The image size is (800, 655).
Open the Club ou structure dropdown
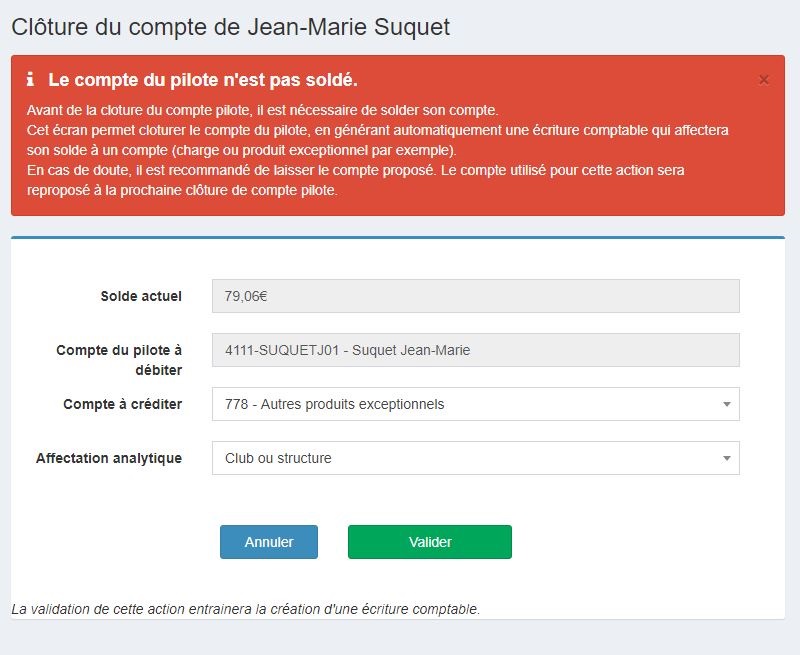pyautogui.click(x=476, y=458)
